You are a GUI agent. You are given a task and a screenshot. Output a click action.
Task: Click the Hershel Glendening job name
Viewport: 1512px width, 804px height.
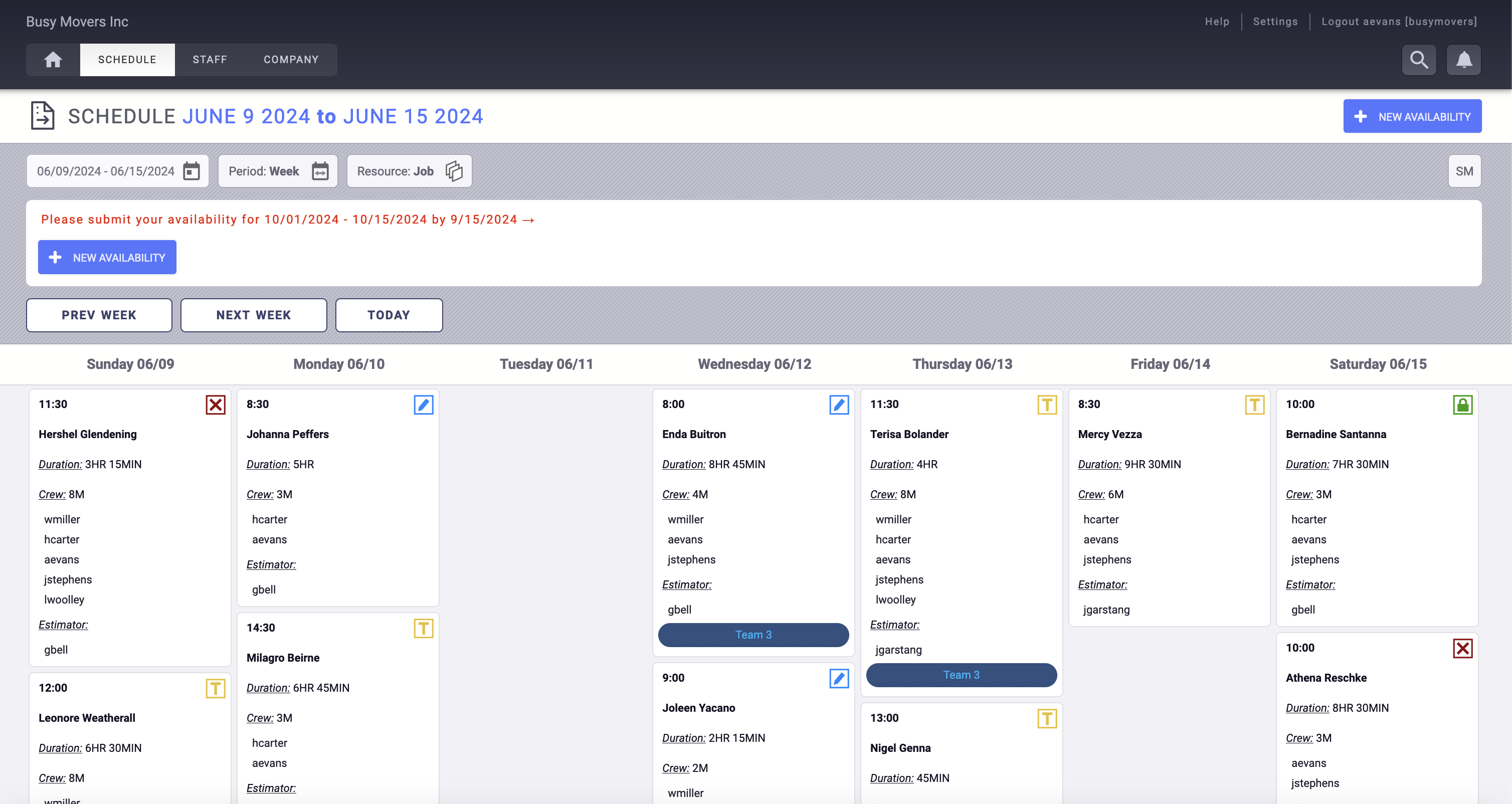[x=87, y=434]
